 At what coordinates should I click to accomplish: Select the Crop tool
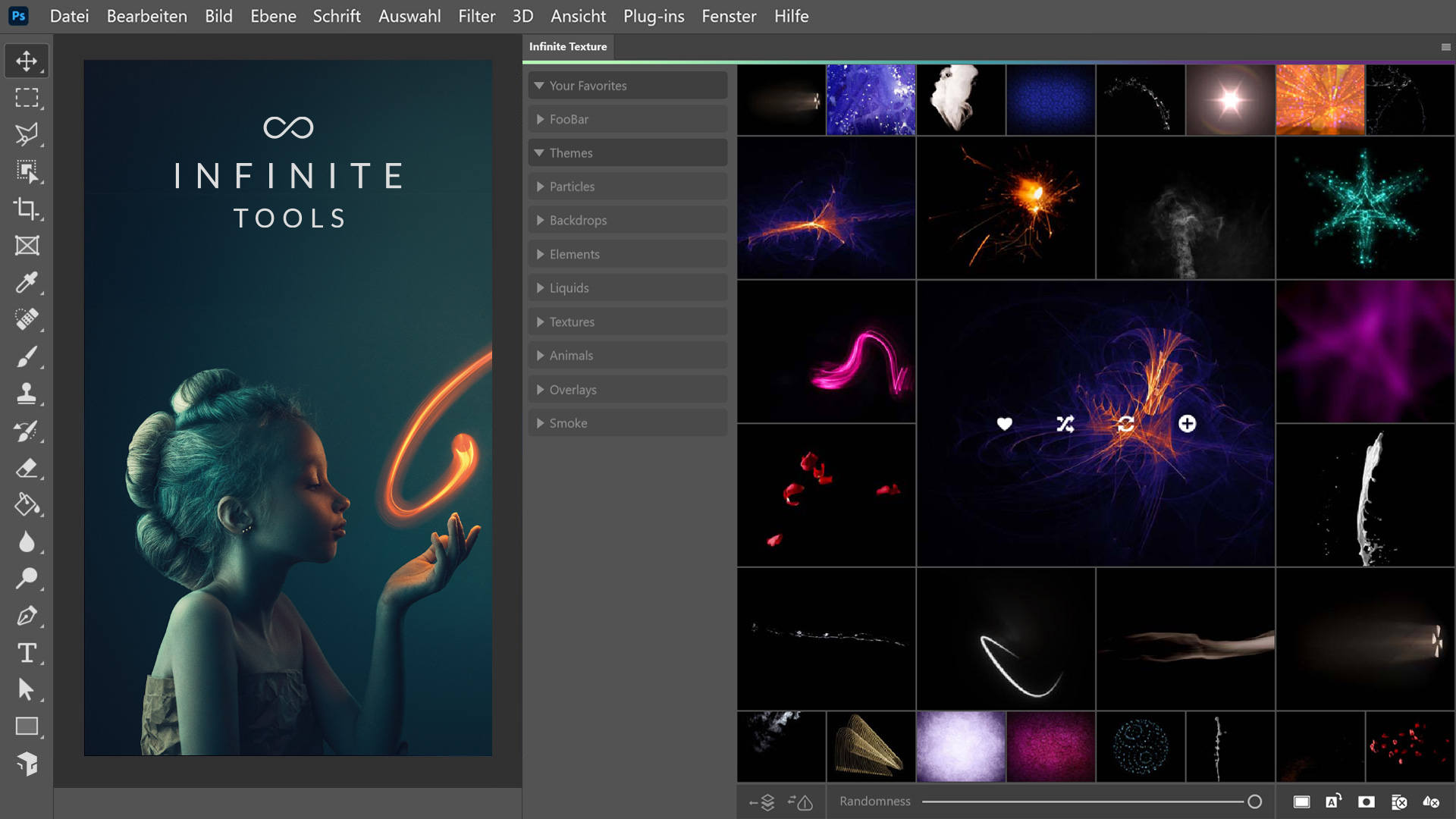click(x=27, y=209)
